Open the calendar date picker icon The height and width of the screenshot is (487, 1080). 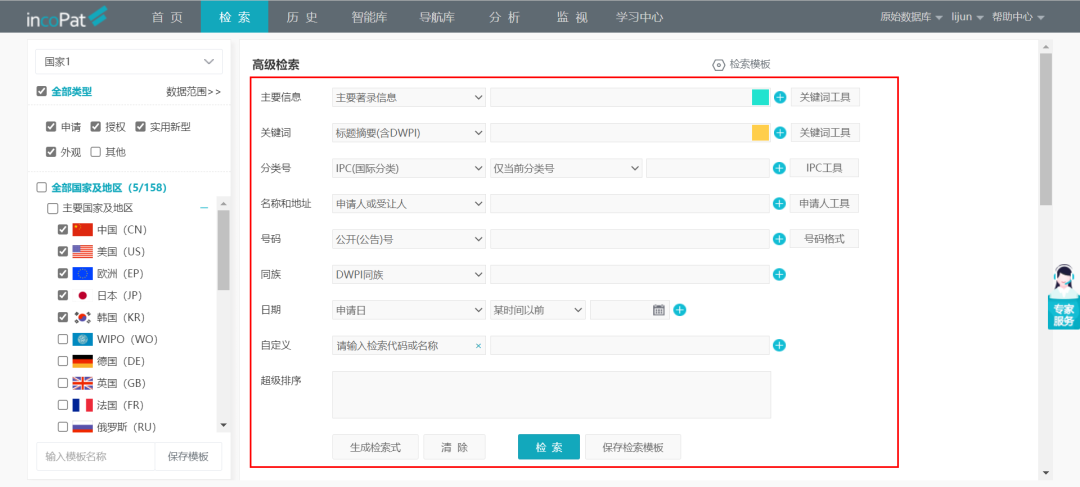point(659,310)
